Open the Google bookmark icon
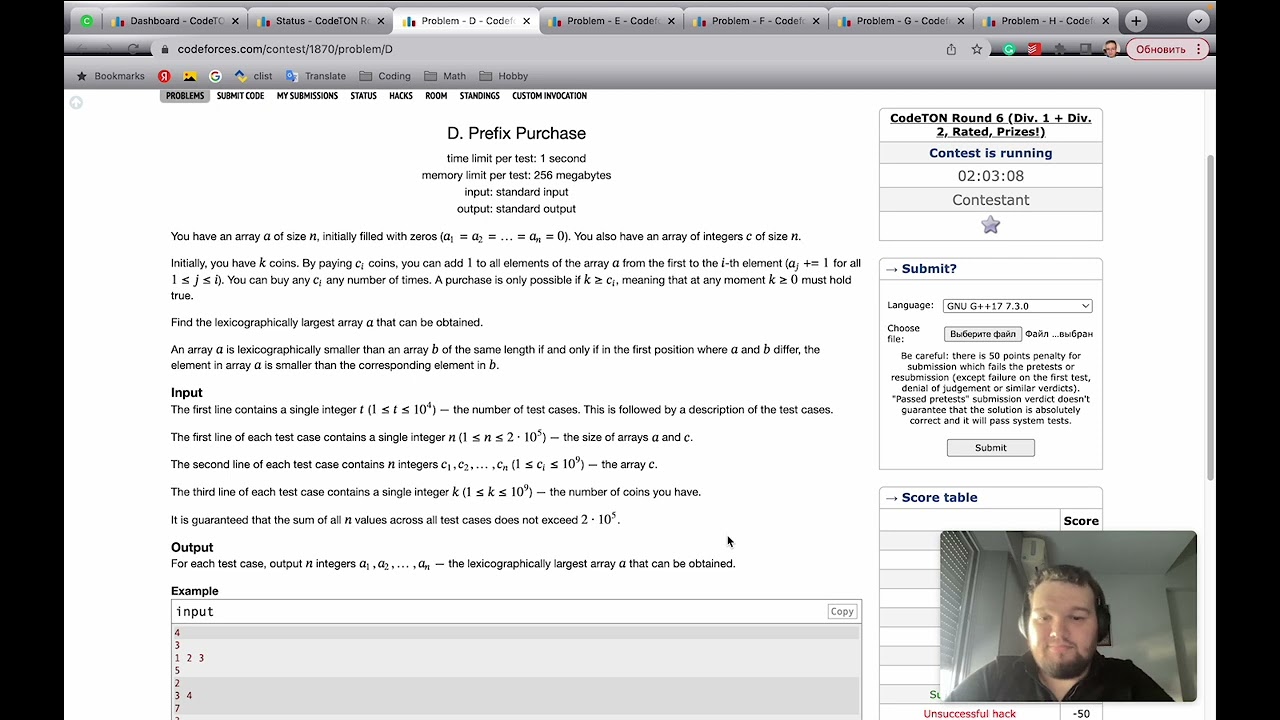Viewport: 1280px width, 720px height. point(215,76)
